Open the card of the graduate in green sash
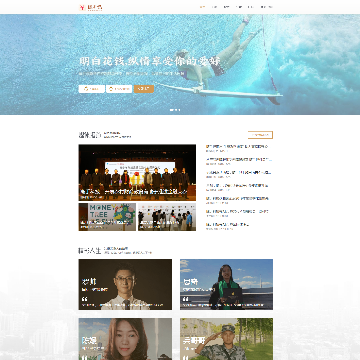This screenshot has width=360, height=360. (x=226, y=285)
